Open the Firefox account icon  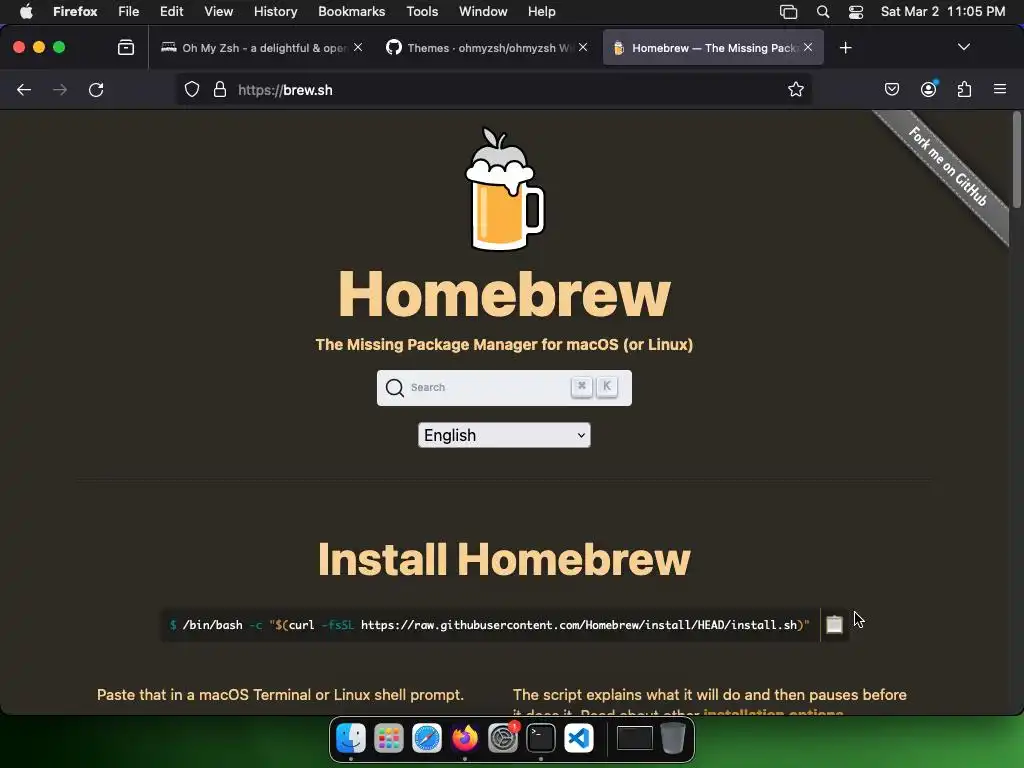[929, 89]
